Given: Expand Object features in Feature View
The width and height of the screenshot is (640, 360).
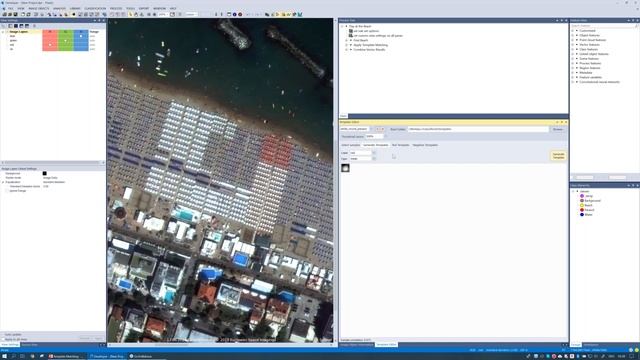Looking at the screenshot, I should coord(573,36).
